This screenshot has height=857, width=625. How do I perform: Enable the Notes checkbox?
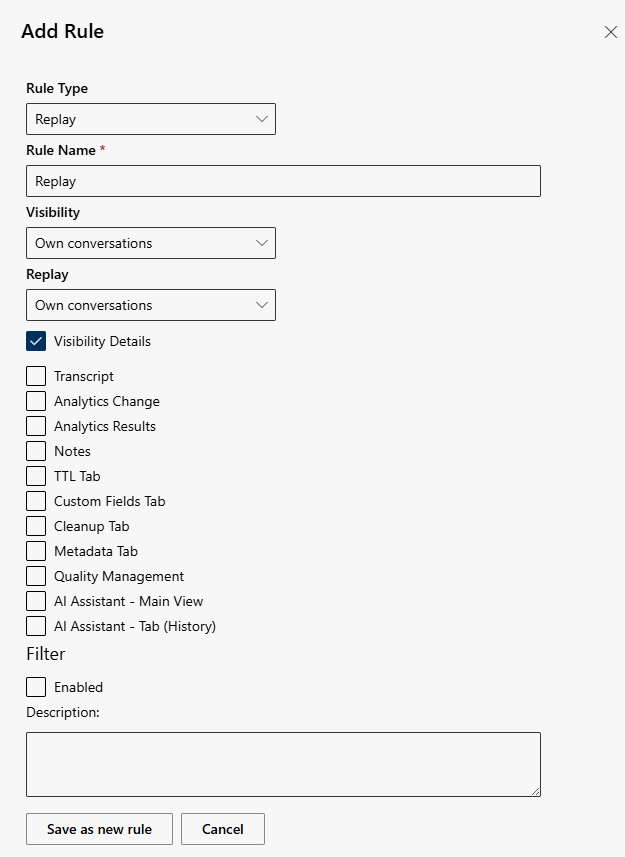(x=36, y=451)
